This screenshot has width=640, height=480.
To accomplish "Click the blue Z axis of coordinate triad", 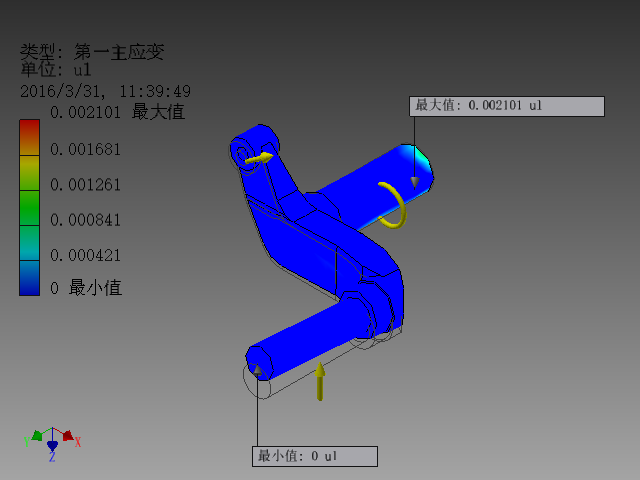I will (x=52, y=446).
